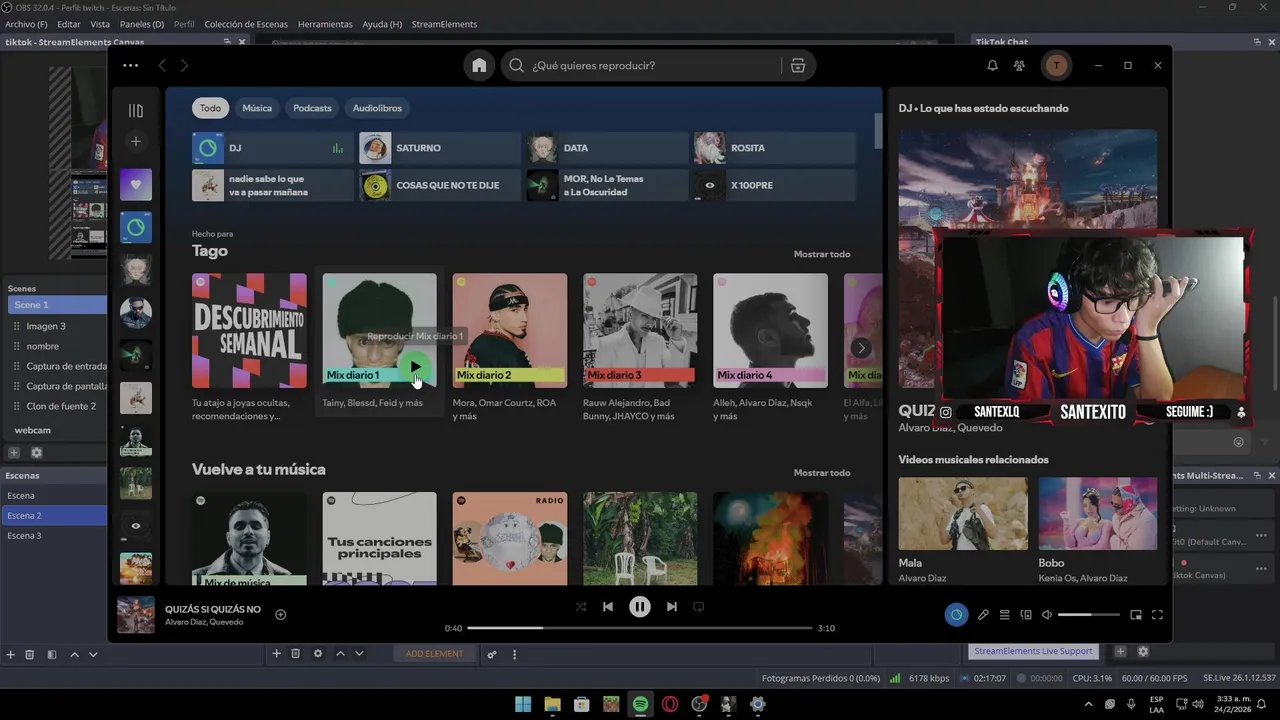
Task: Adjust the Spotify volume slider
Action: 1089,615
